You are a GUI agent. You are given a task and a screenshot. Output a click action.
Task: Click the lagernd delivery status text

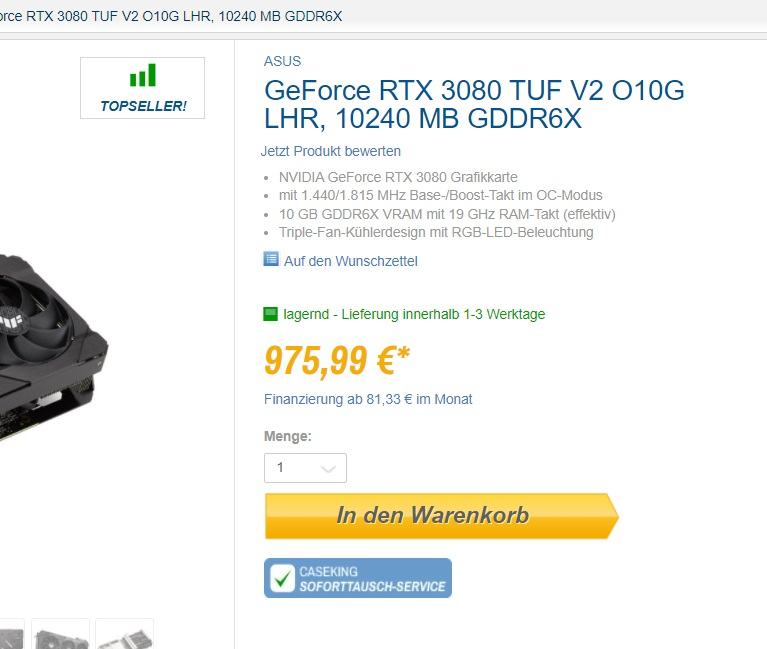coord(414,314)
